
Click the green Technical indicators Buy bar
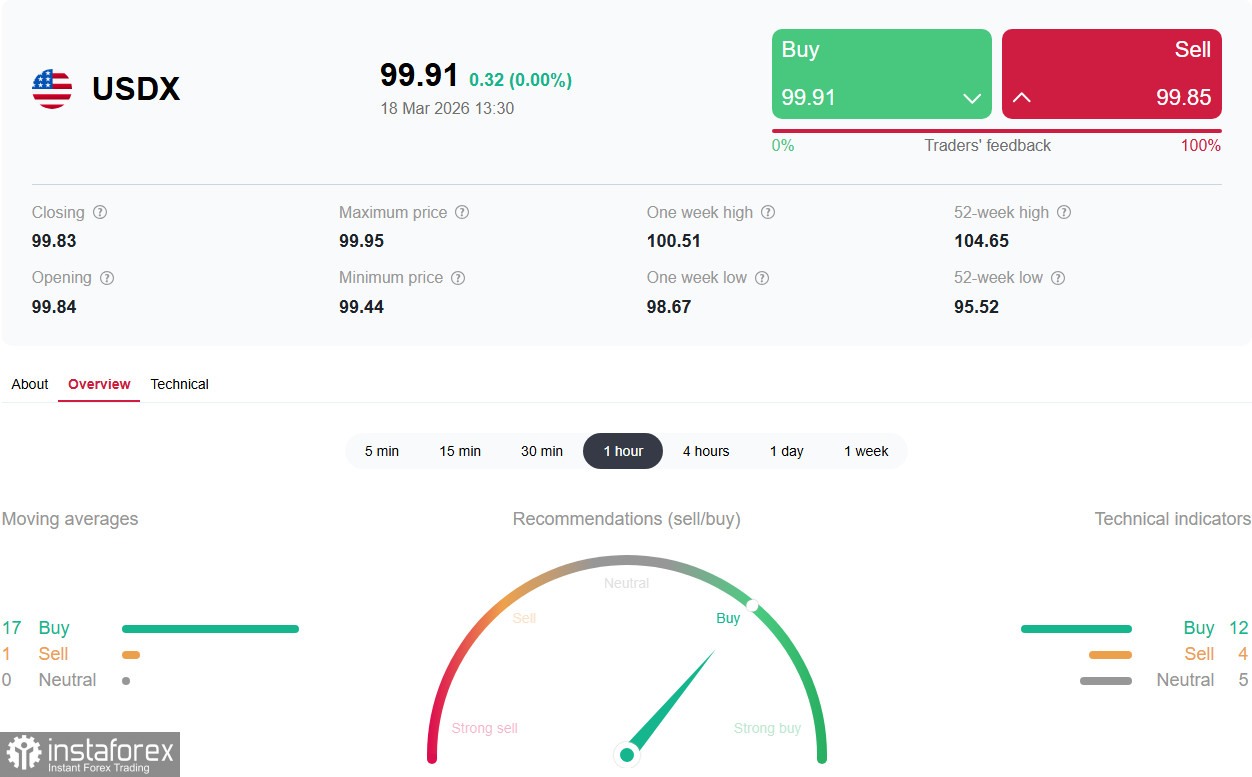[x=1076, y=629]
